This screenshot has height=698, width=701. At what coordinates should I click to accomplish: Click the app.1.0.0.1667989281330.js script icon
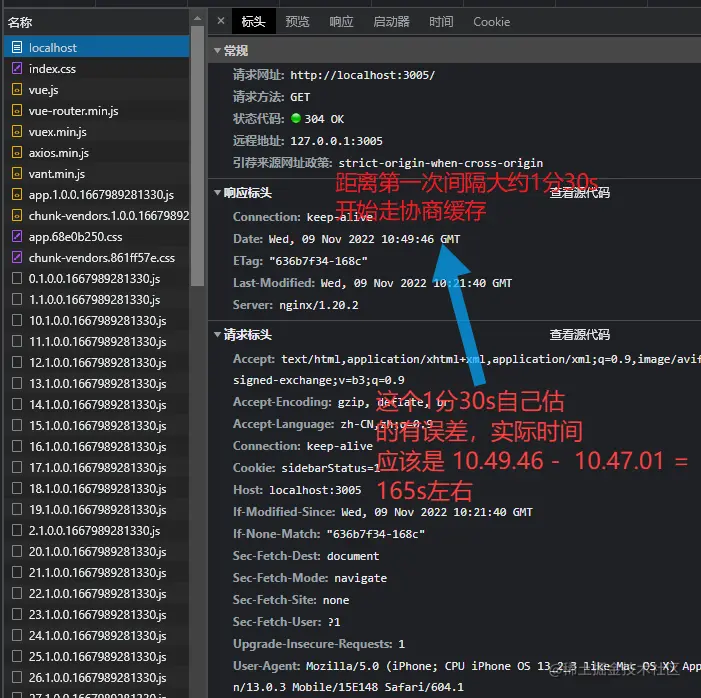pos(17,195)
